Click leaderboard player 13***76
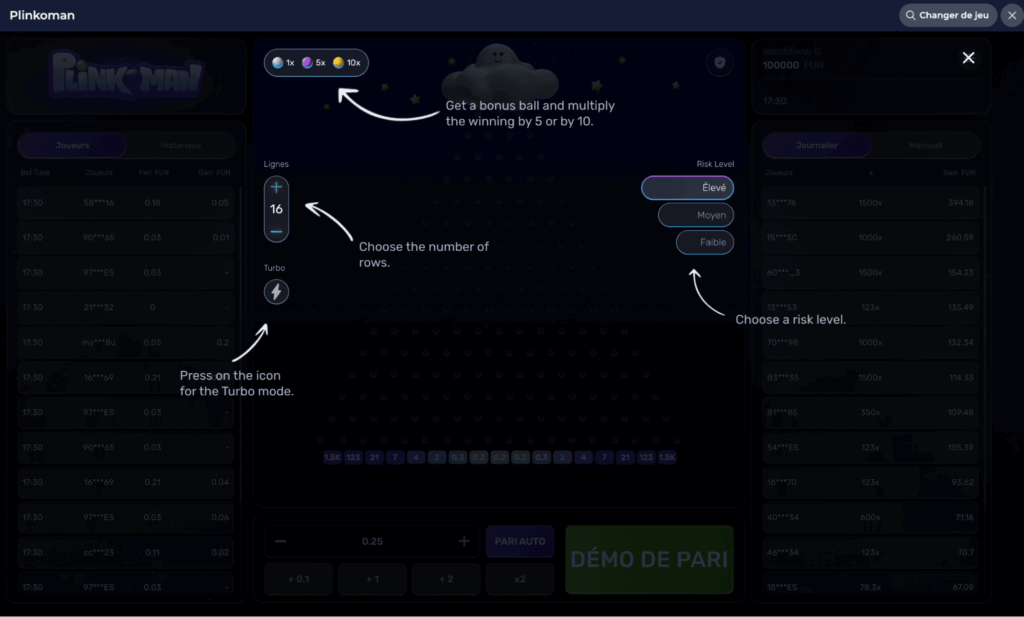The image size is (1024, 617). coord(782,202)
